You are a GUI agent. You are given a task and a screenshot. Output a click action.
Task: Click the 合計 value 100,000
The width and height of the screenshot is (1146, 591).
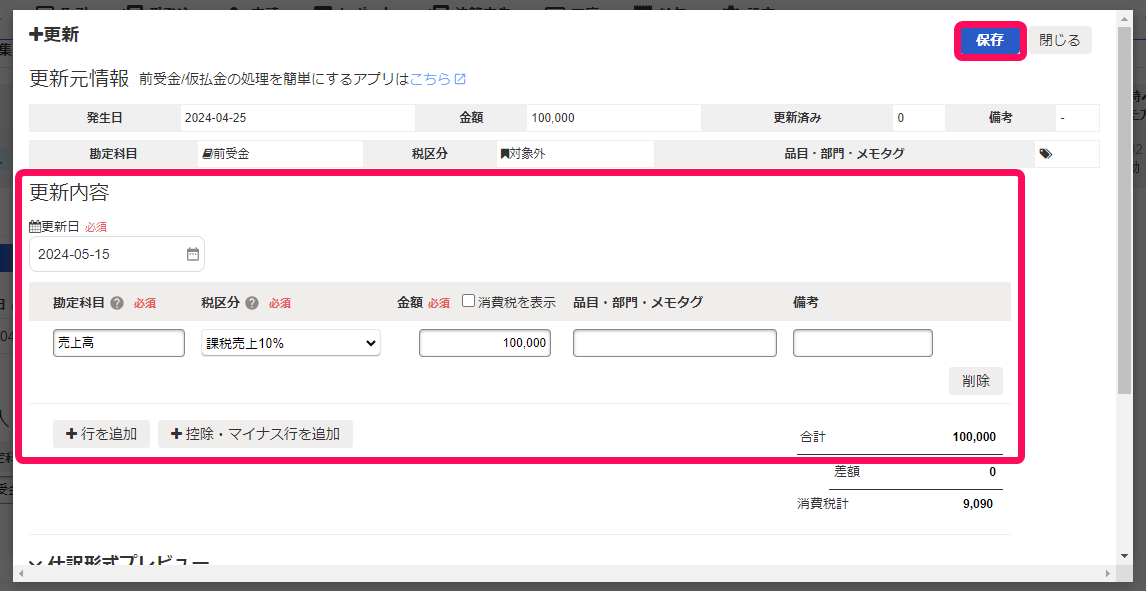pyautogui.click(x=974, y=437)
